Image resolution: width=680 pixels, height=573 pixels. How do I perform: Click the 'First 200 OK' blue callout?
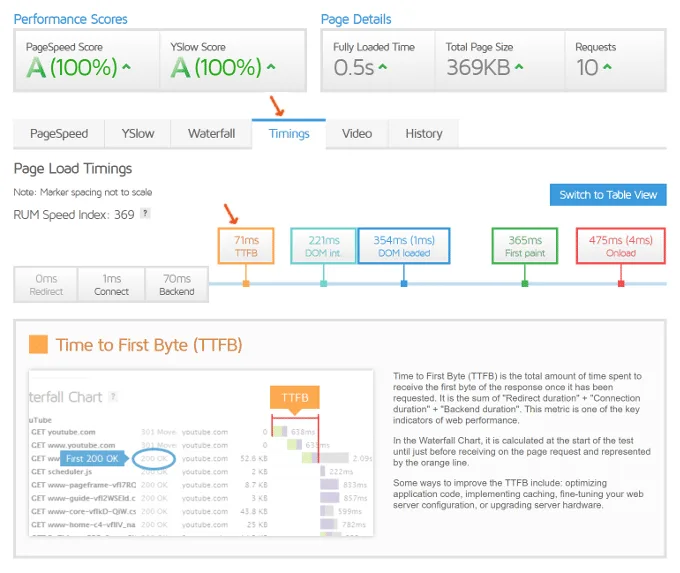click(x=92, y=458)
